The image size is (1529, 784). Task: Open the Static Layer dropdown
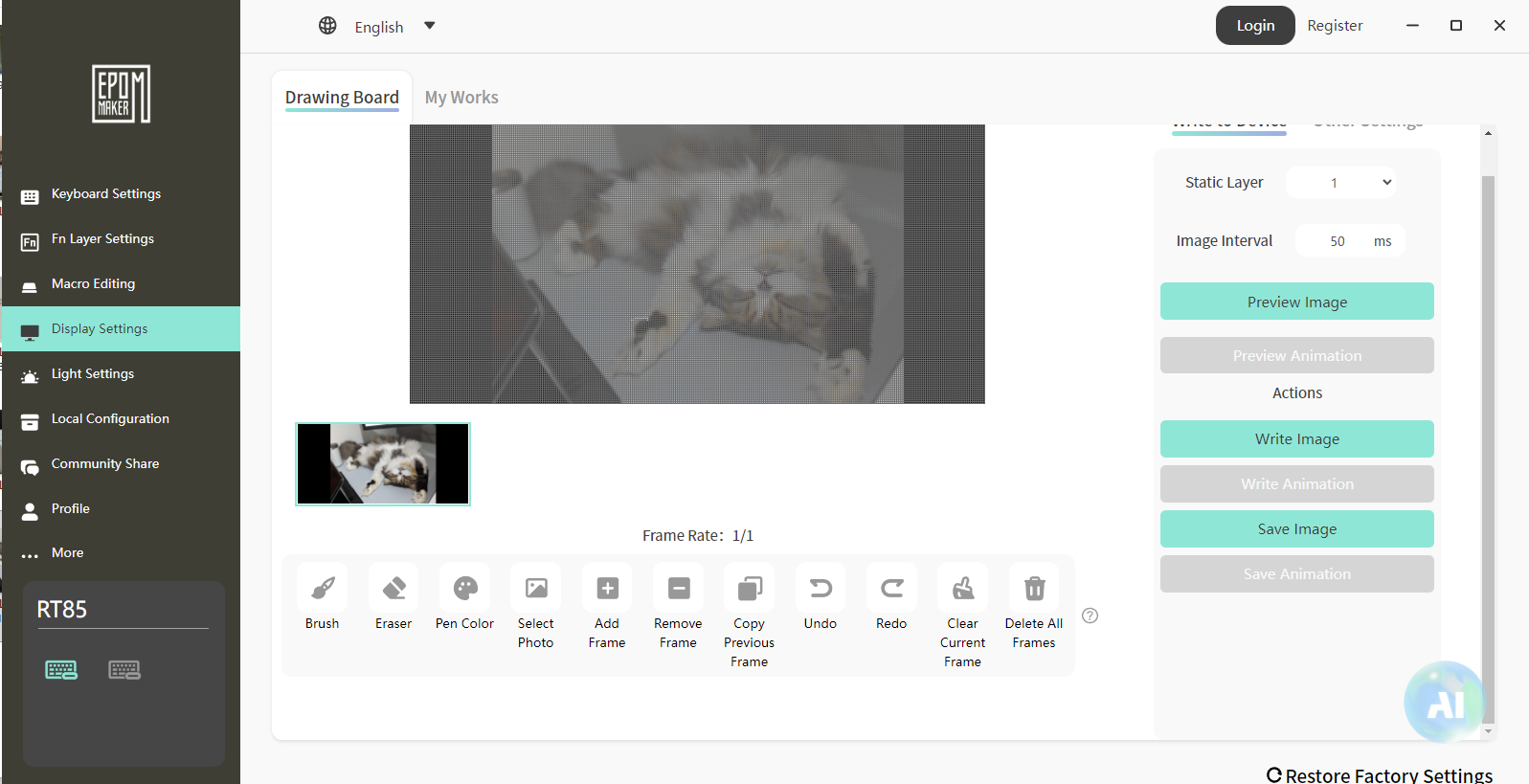1340,183
